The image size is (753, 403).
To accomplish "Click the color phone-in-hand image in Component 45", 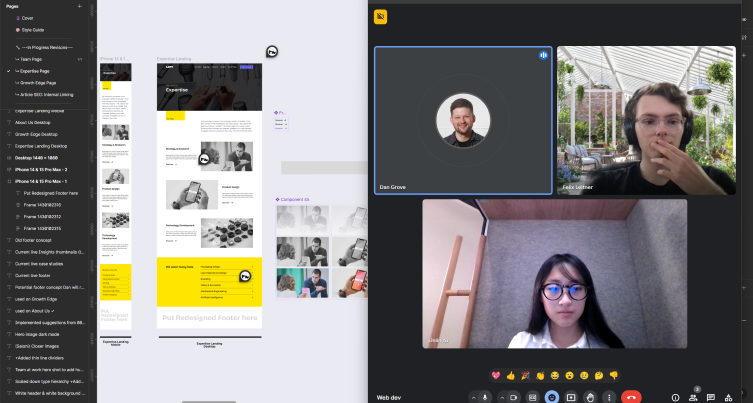I will tap(351, 282).
